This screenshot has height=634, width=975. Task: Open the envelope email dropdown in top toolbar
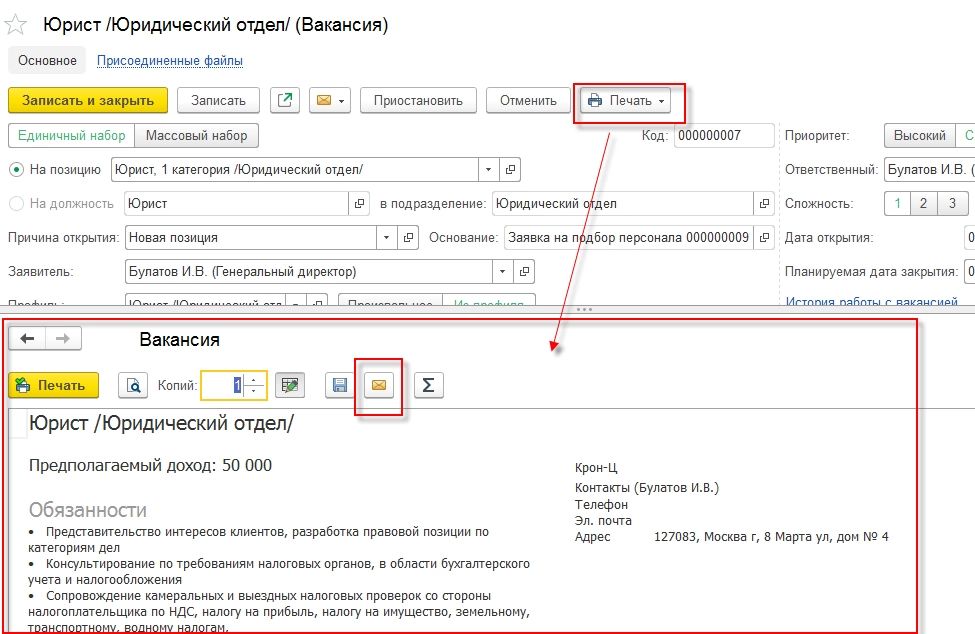(330, 101)
